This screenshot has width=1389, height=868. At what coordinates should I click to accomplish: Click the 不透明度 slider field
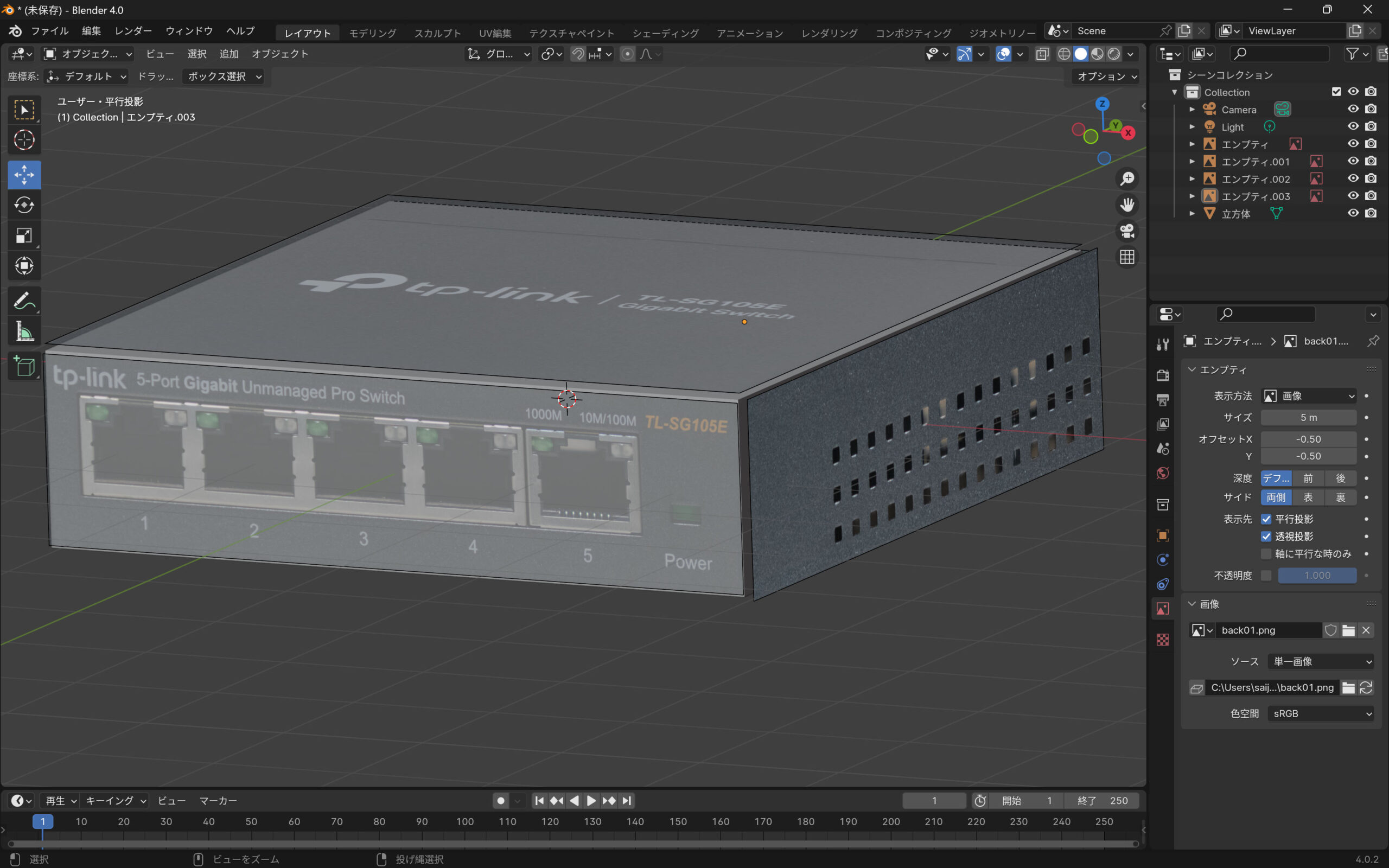click(x=1317, y=575)
